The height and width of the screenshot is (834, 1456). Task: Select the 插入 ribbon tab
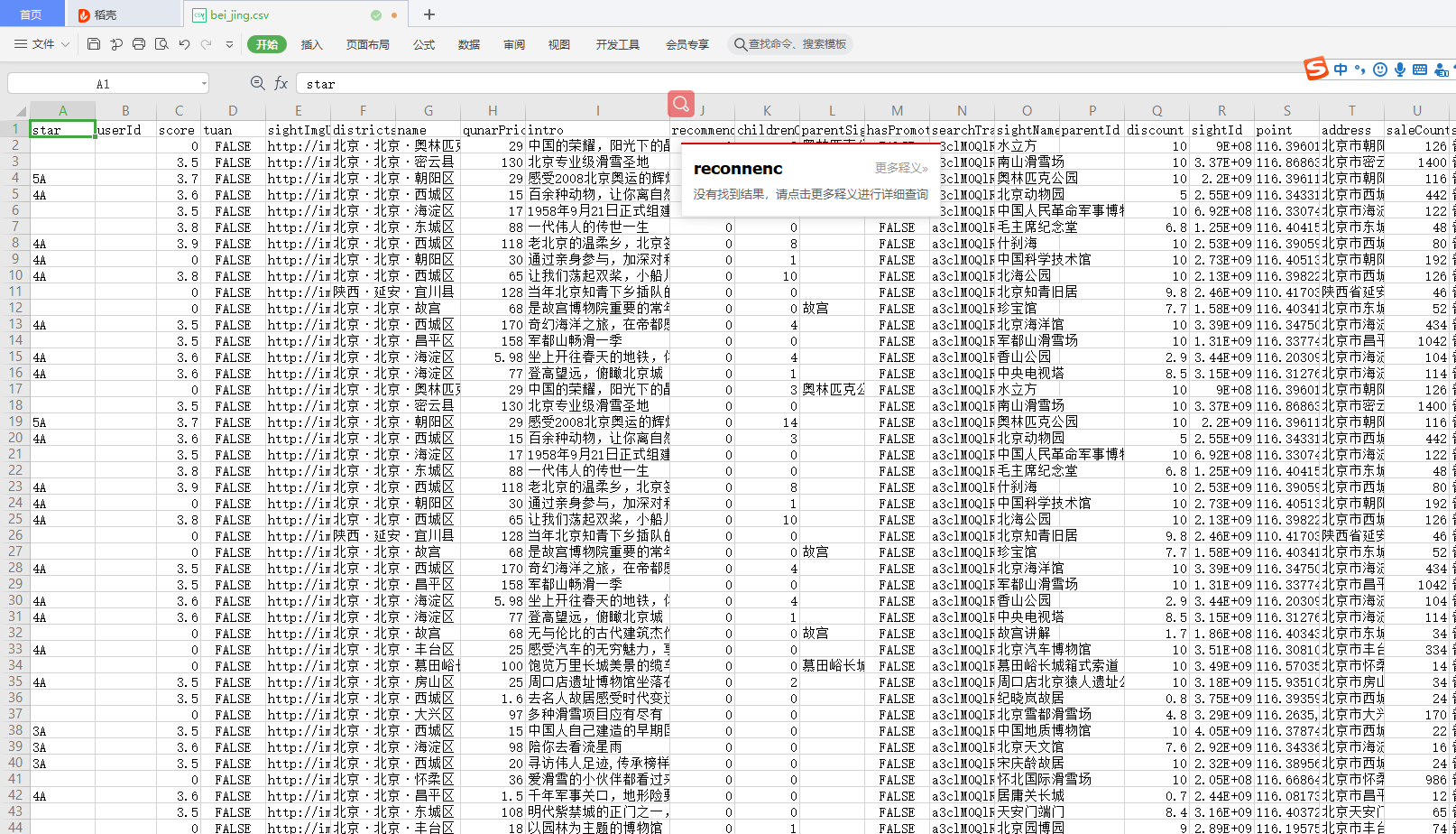coord(311,44)
